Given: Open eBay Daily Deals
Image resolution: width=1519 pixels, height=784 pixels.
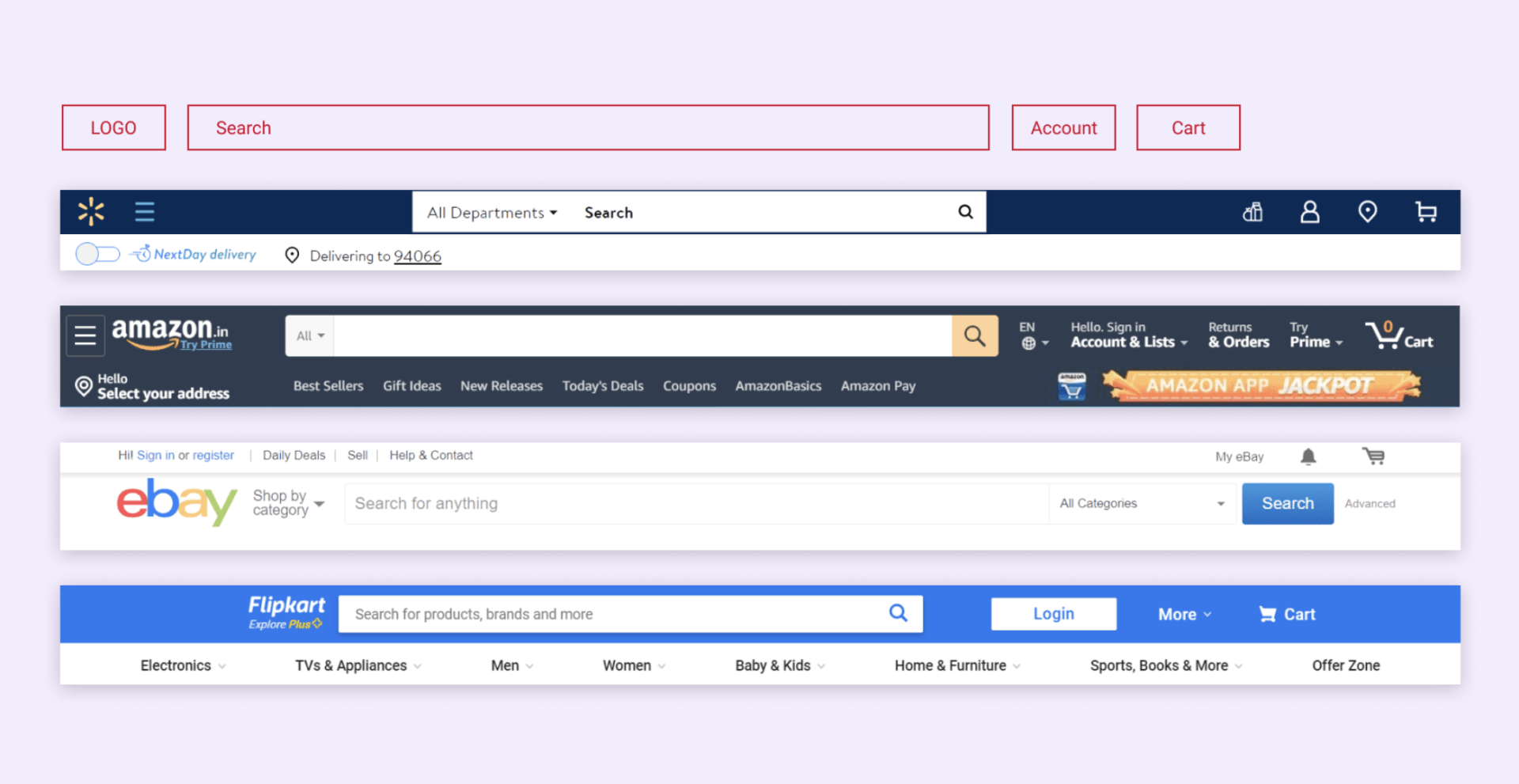Looking at the screenshot, I should (x=294, y=456).
